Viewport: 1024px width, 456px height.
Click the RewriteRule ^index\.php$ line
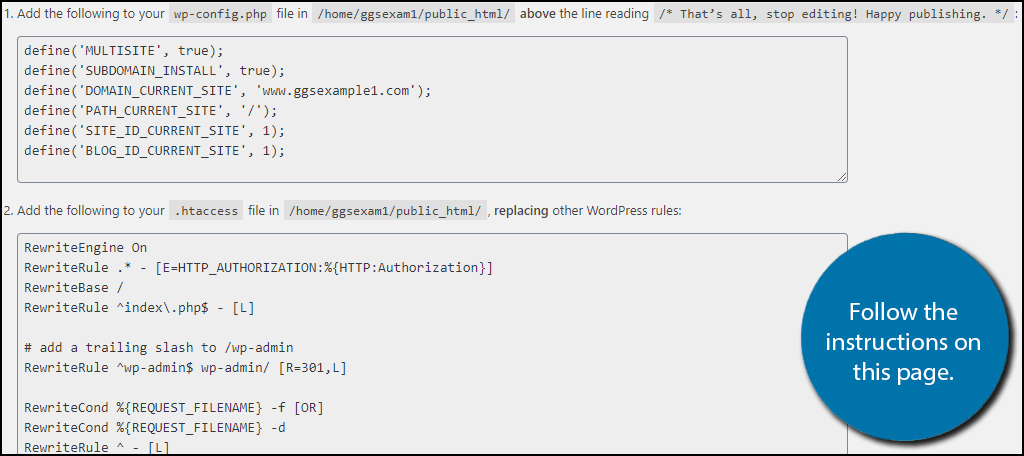coord(140,308)
